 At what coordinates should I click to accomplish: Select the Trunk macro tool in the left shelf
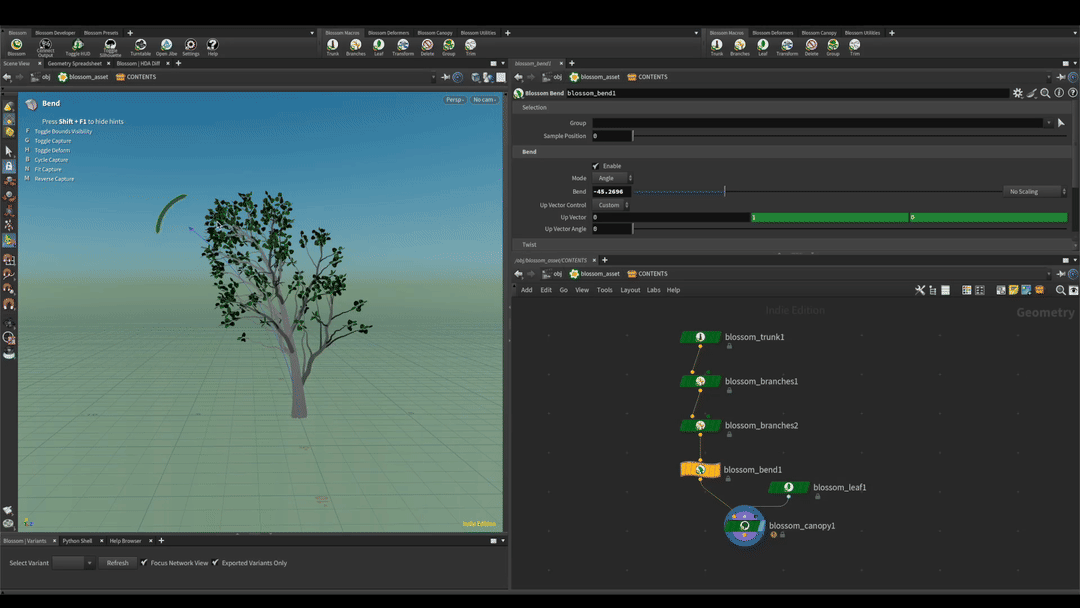[x=333, y=46]
